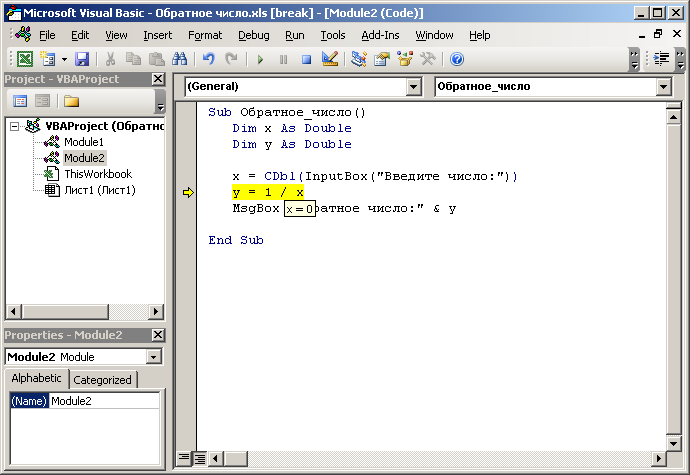Open File menu
This screenshot has height=475, width=690.
click(x=47, y=35)
